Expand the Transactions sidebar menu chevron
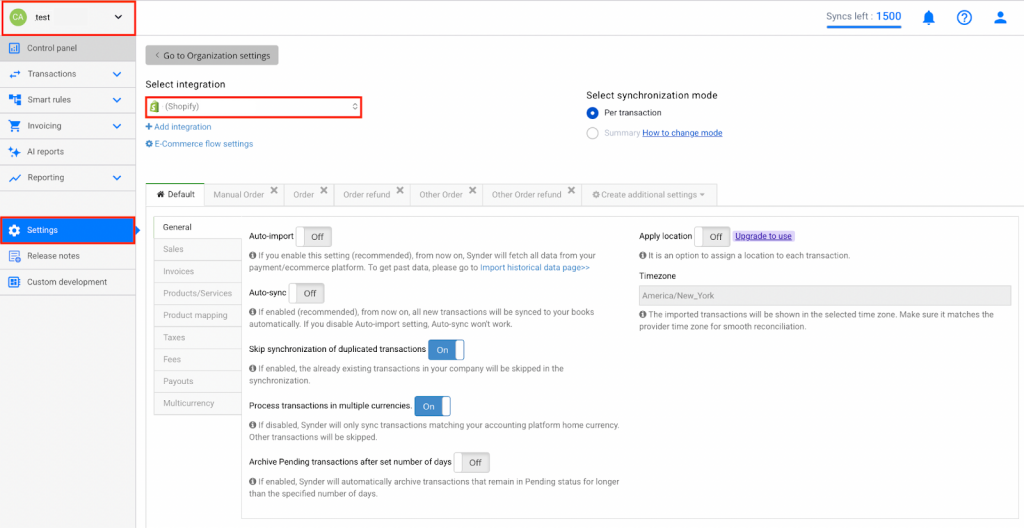 click(x=117, y=74)
